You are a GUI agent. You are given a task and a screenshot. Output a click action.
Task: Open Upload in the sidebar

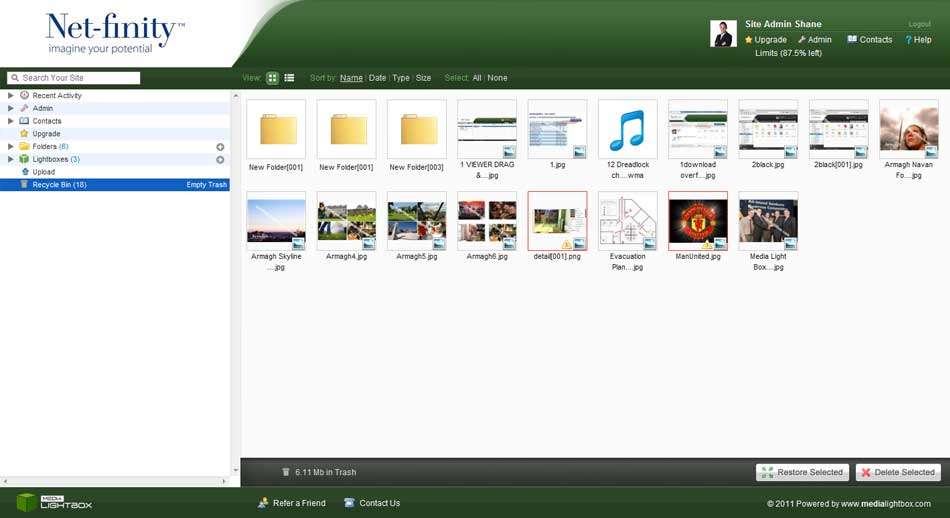click(43, 172)
